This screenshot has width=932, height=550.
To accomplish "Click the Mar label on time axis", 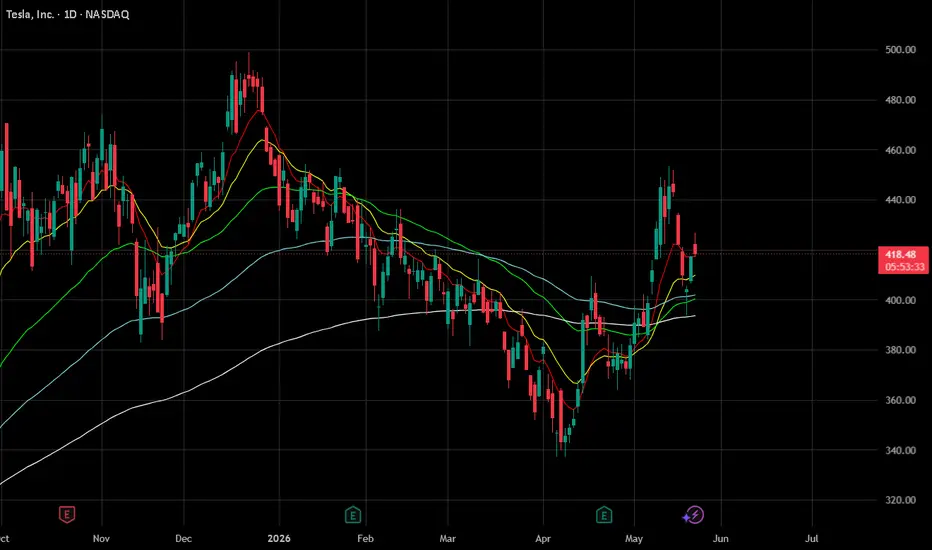I will click(447, 539).
